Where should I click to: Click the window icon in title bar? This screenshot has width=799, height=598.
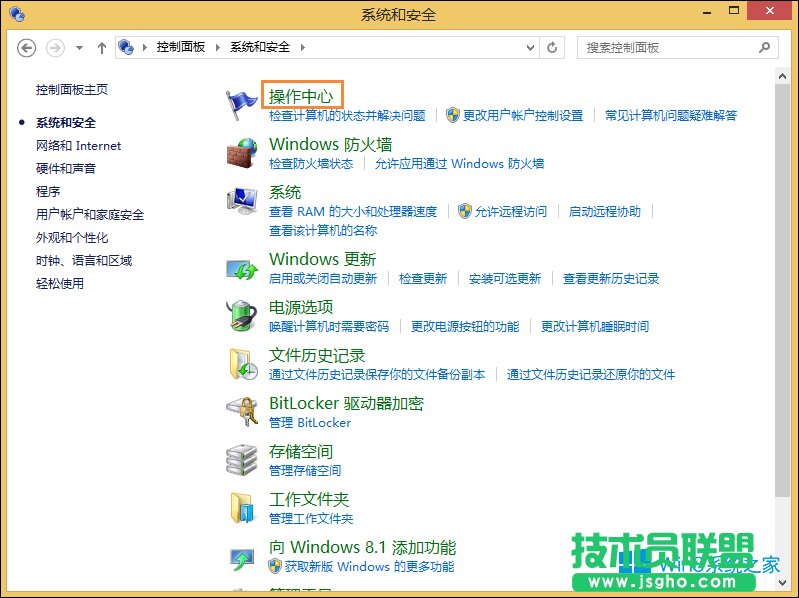[17, 14]
